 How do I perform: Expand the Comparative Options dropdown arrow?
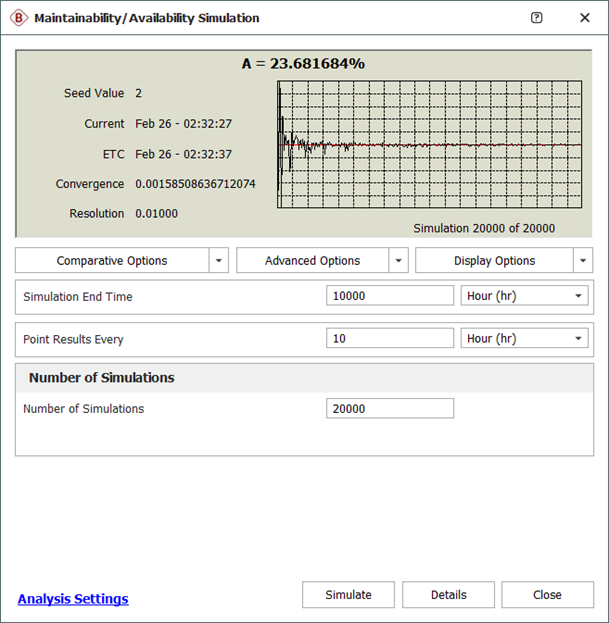(219, 261)
